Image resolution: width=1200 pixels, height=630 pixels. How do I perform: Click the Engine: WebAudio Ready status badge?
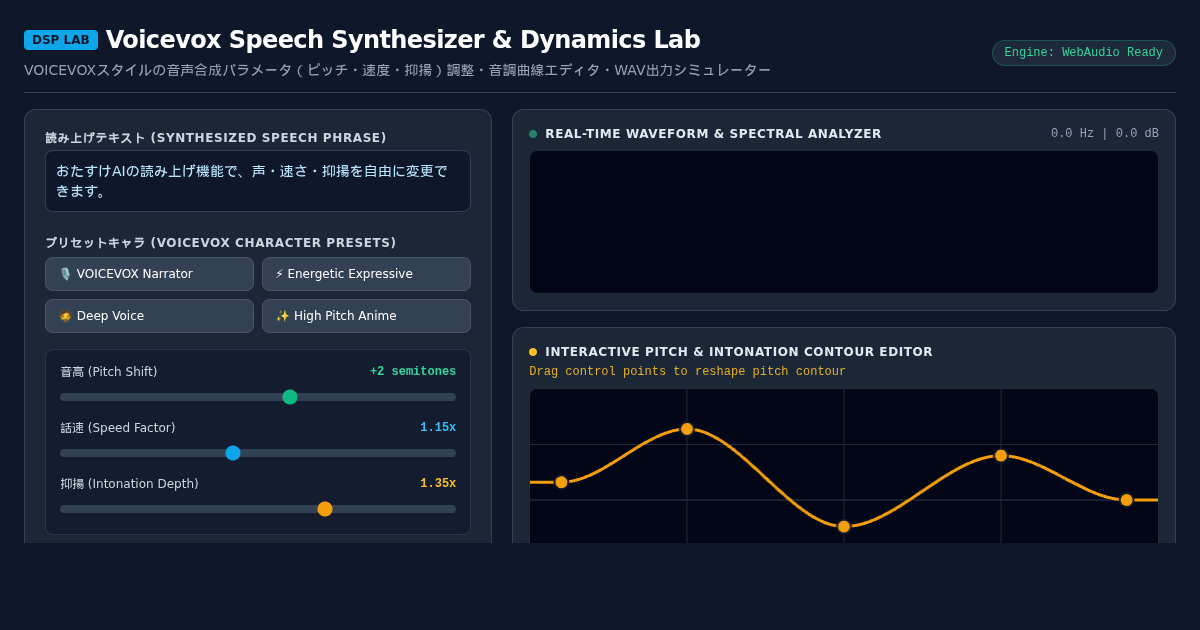coord(1084,53)
